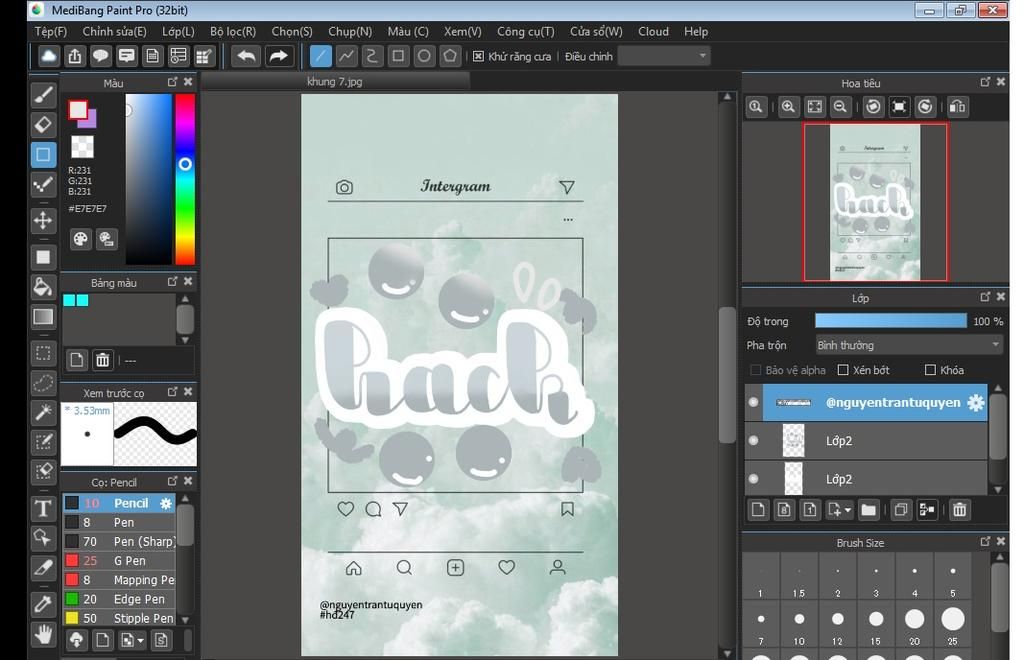Click the Redo arrow in toolbar
This screenshot has height=660, width=1024.
[x=279, y=56]
